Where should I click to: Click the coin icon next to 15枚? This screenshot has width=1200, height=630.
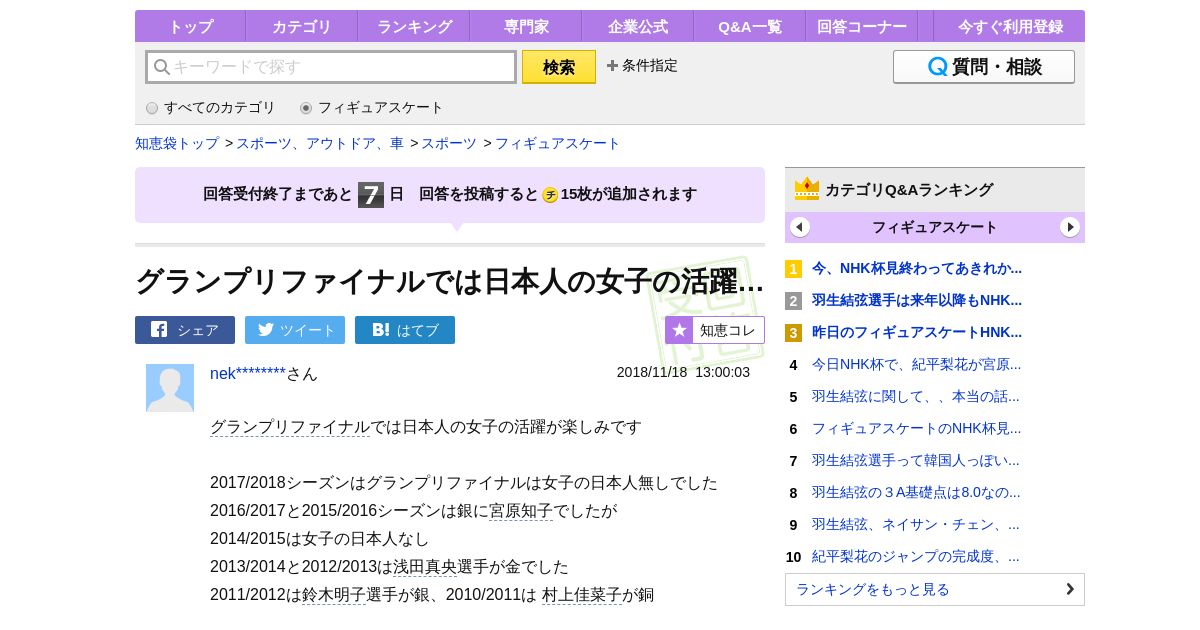pyautogui.click(x=550, y=195)
